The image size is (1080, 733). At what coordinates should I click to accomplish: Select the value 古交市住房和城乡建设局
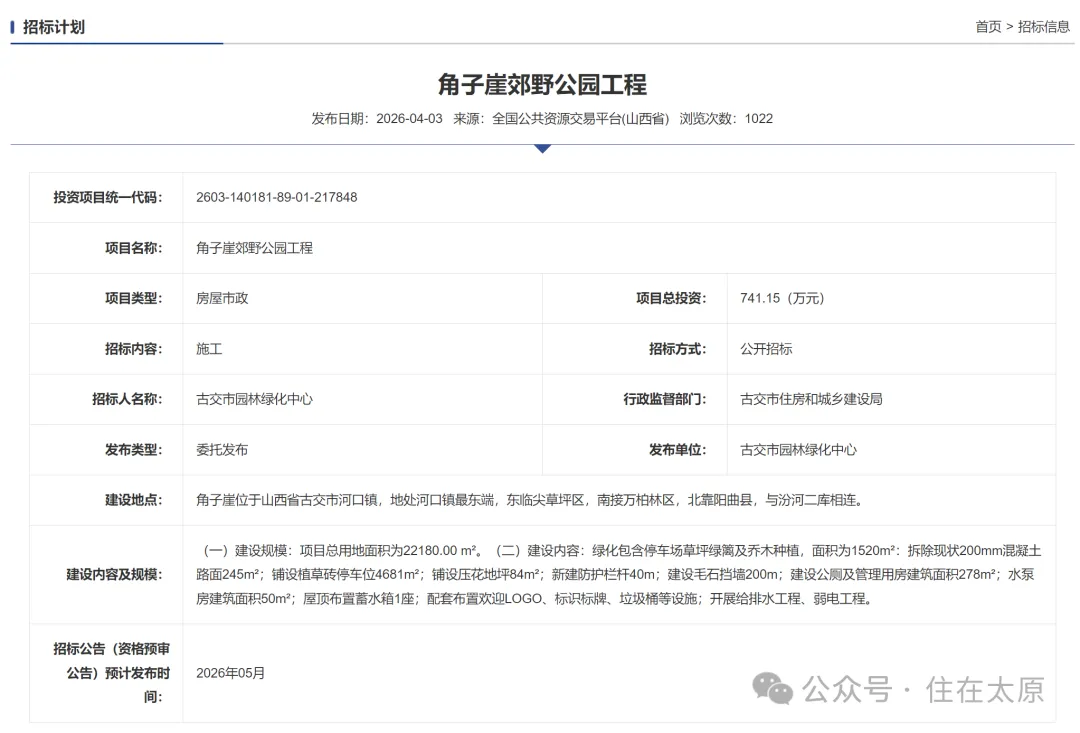(811, 400)
